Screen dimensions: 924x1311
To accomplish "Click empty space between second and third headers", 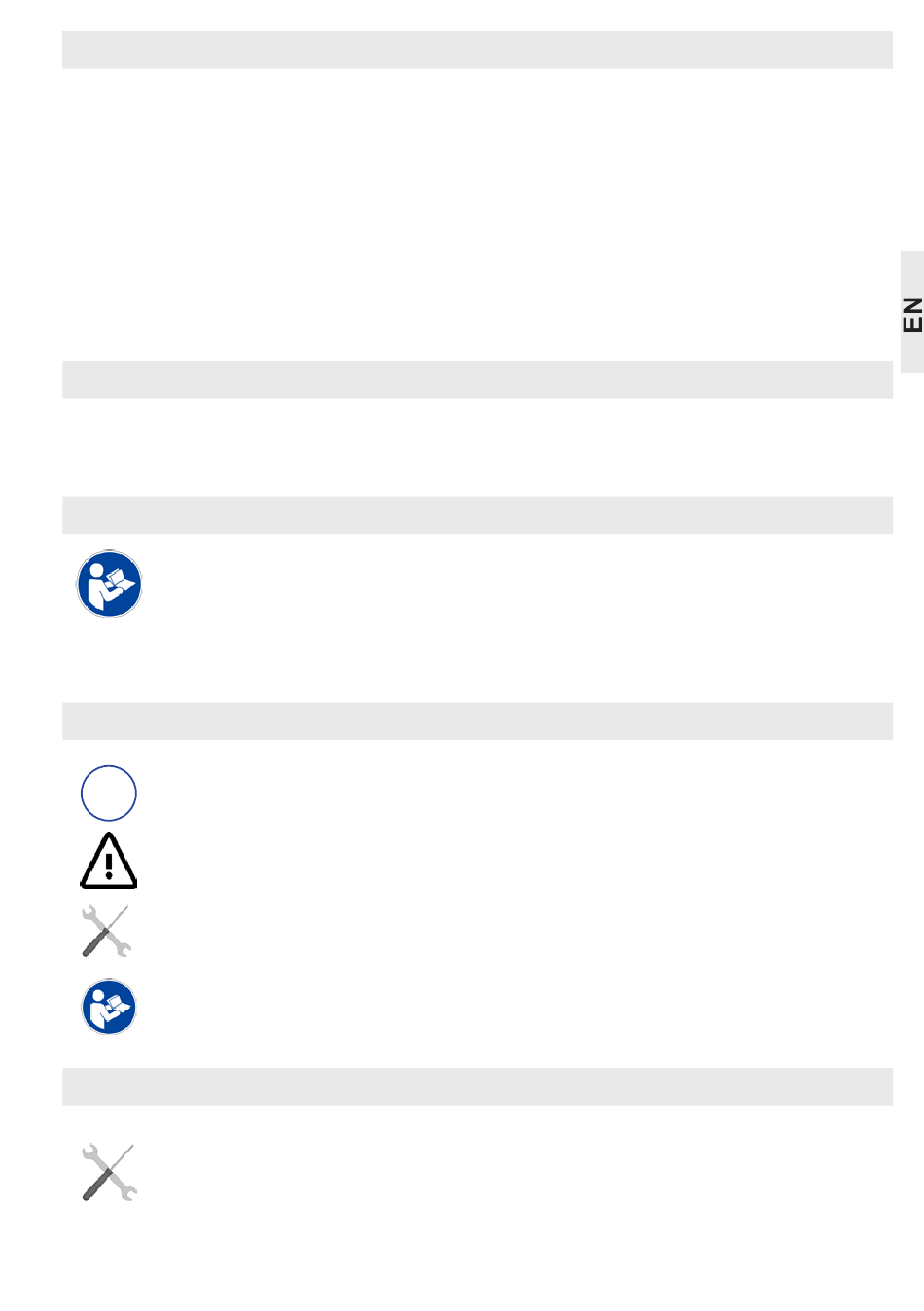I will (478, 447).
